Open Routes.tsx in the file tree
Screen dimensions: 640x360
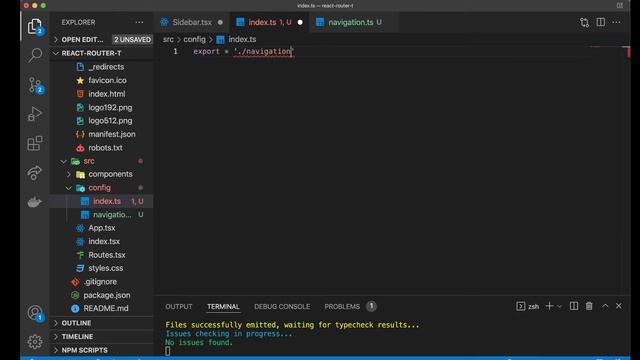107,255
